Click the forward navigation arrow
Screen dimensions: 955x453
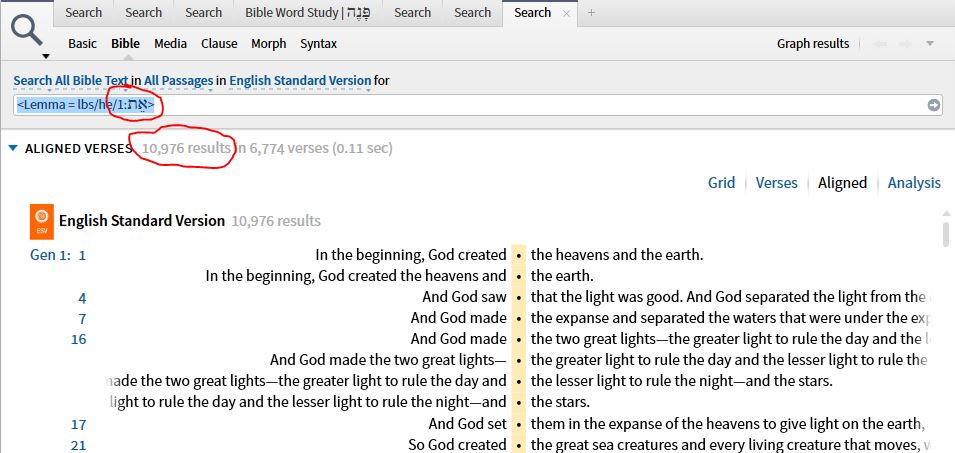pyautogui.click(x=906, y=44)
